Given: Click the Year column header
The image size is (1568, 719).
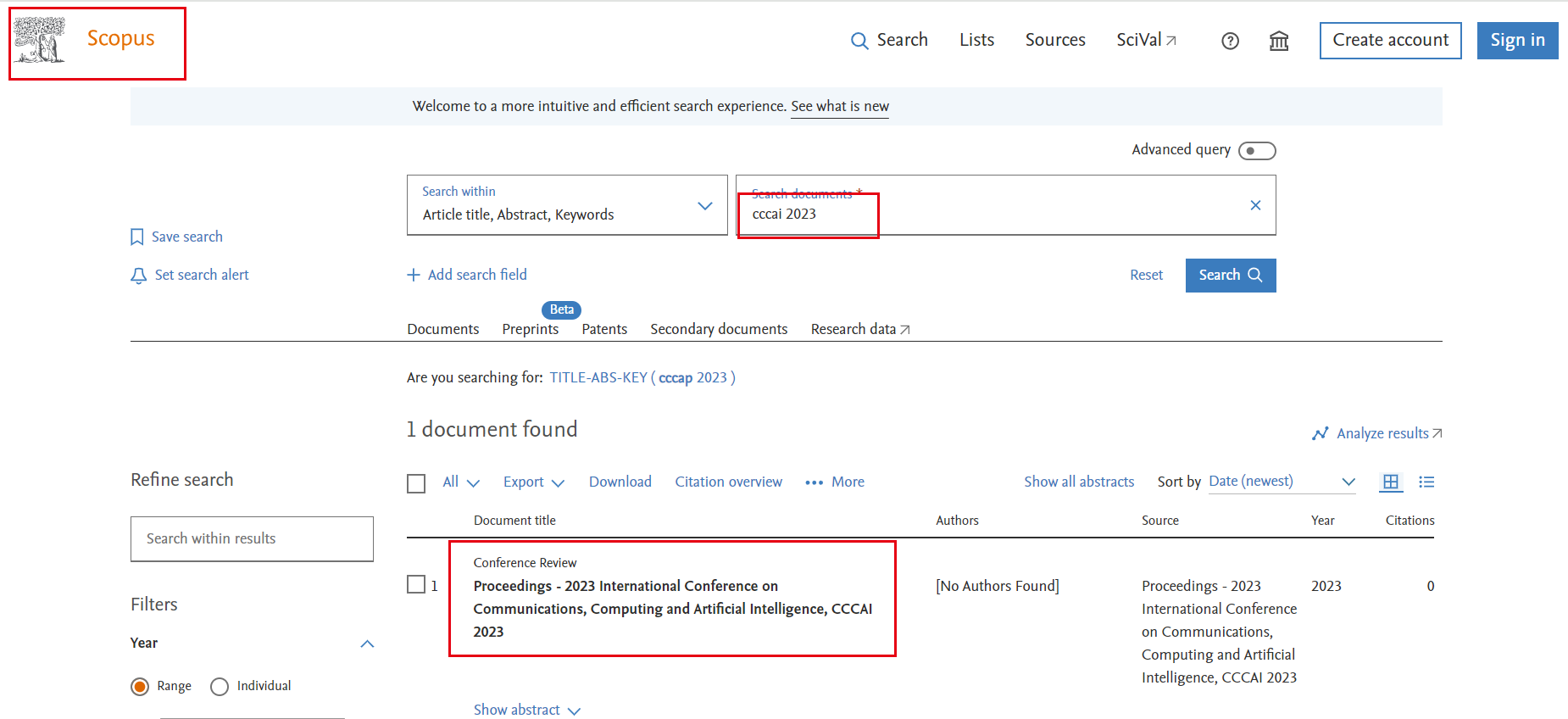Looking at the screenshot, I should (1322, 521).
